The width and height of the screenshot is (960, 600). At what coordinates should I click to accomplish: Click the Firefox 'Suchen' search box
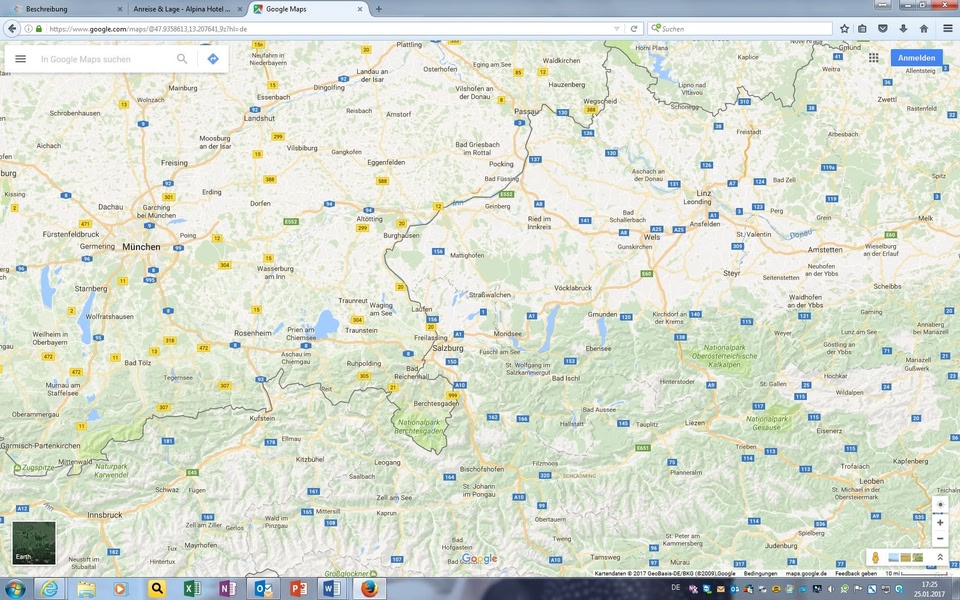point(740,29)
